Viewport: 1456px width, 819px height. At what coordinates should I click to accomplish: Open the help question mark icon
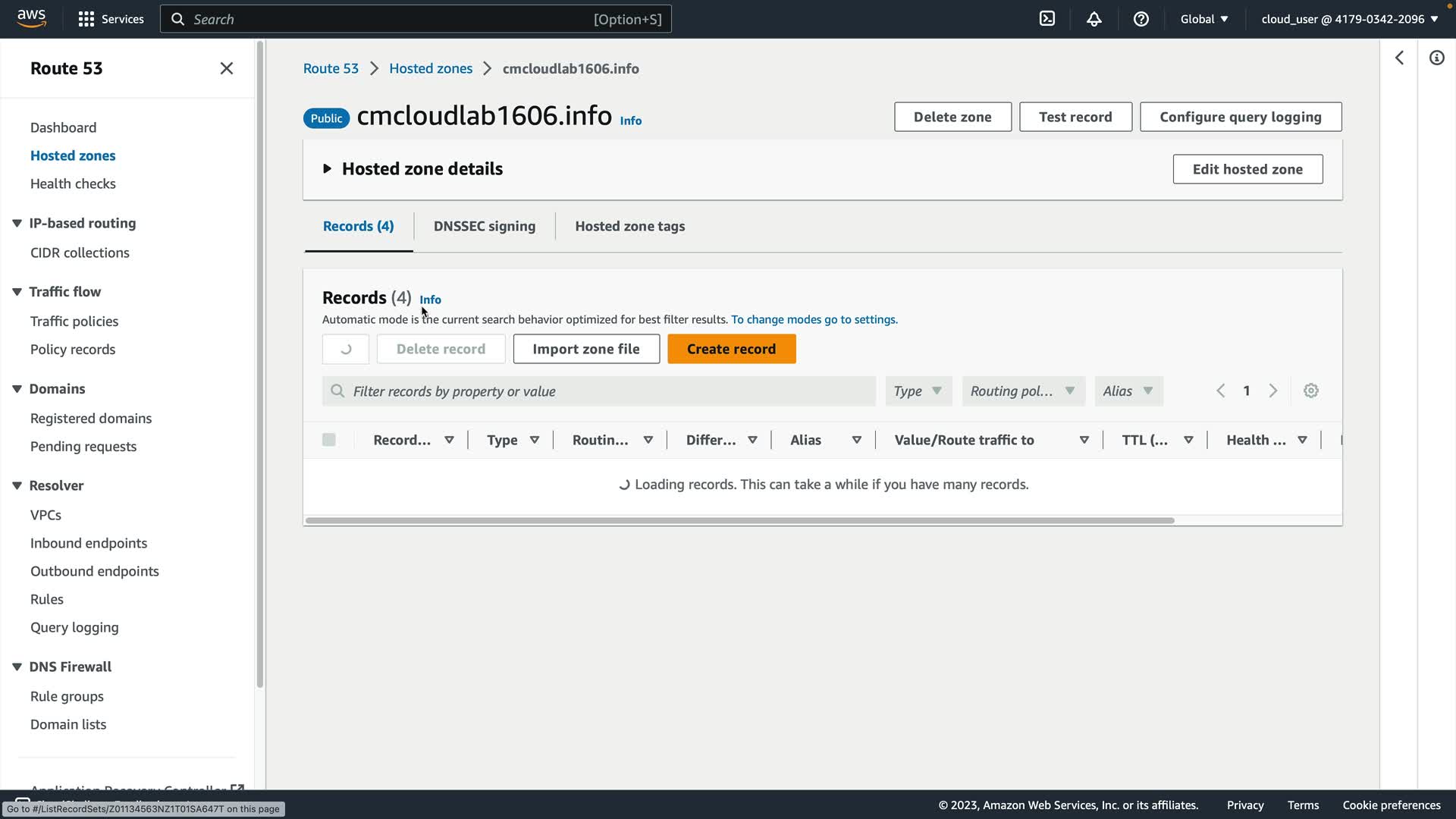(1141, 19)
